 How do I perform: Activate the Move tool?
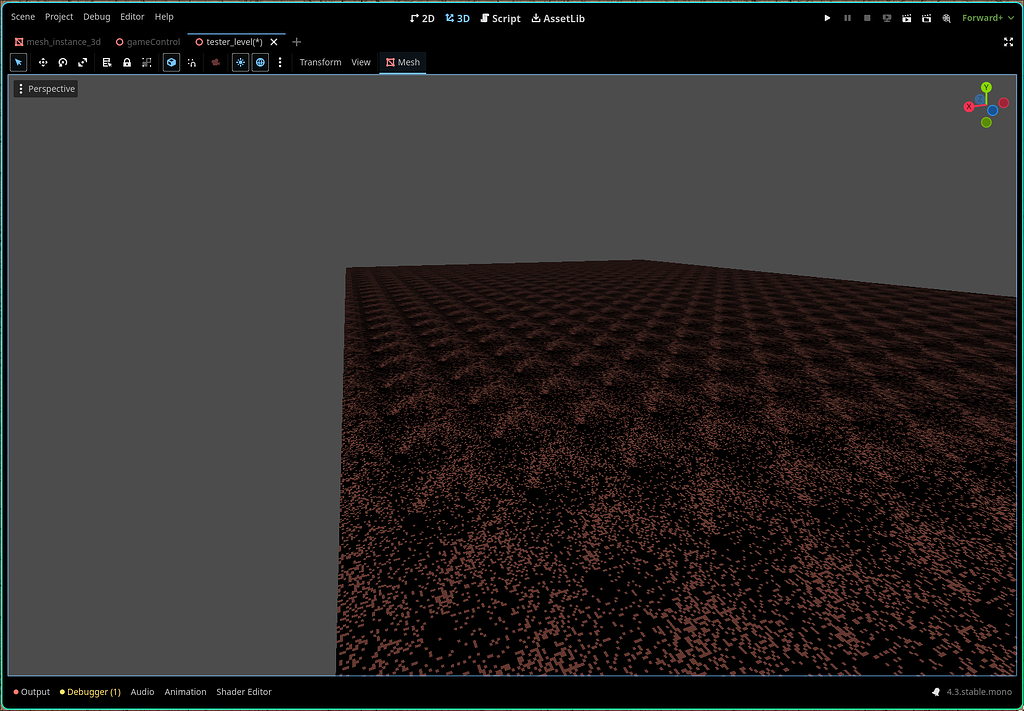[43, 62]
